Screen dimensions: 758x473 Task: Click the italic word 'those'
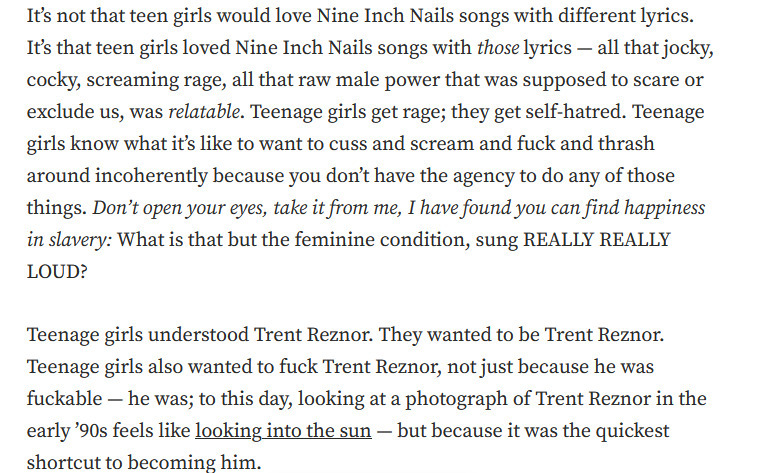tap(498, 48)
